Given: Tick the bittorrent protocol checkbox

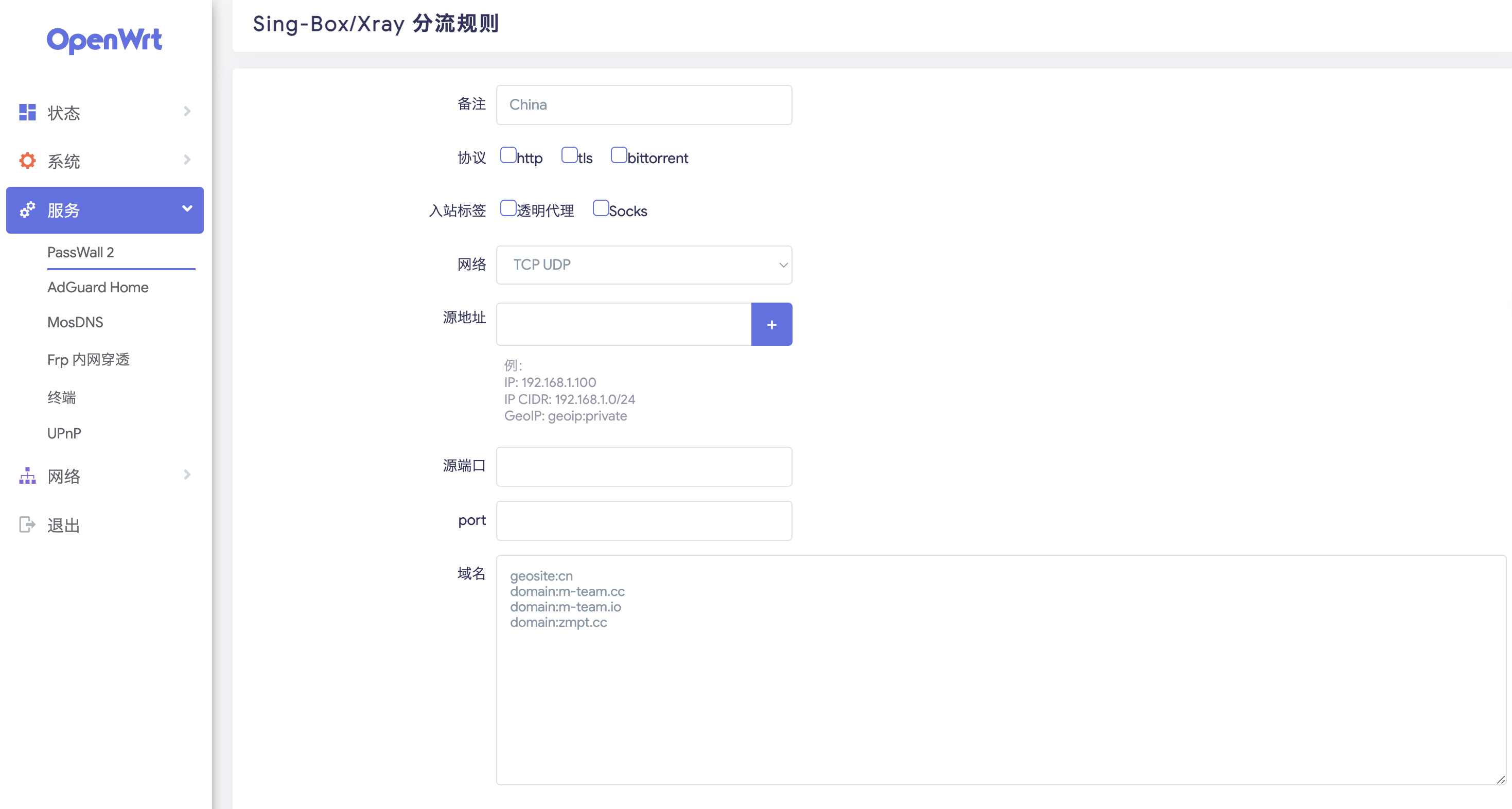Looking at the screenshot, I should 619,155.
